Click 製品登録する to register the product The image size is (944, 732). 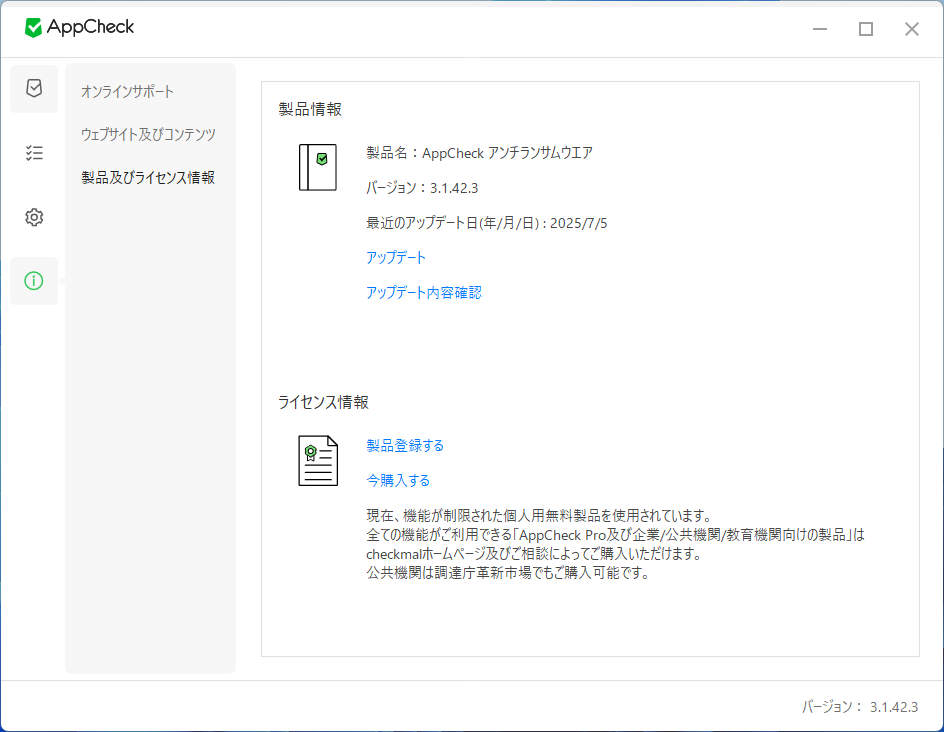coord(405,445)
